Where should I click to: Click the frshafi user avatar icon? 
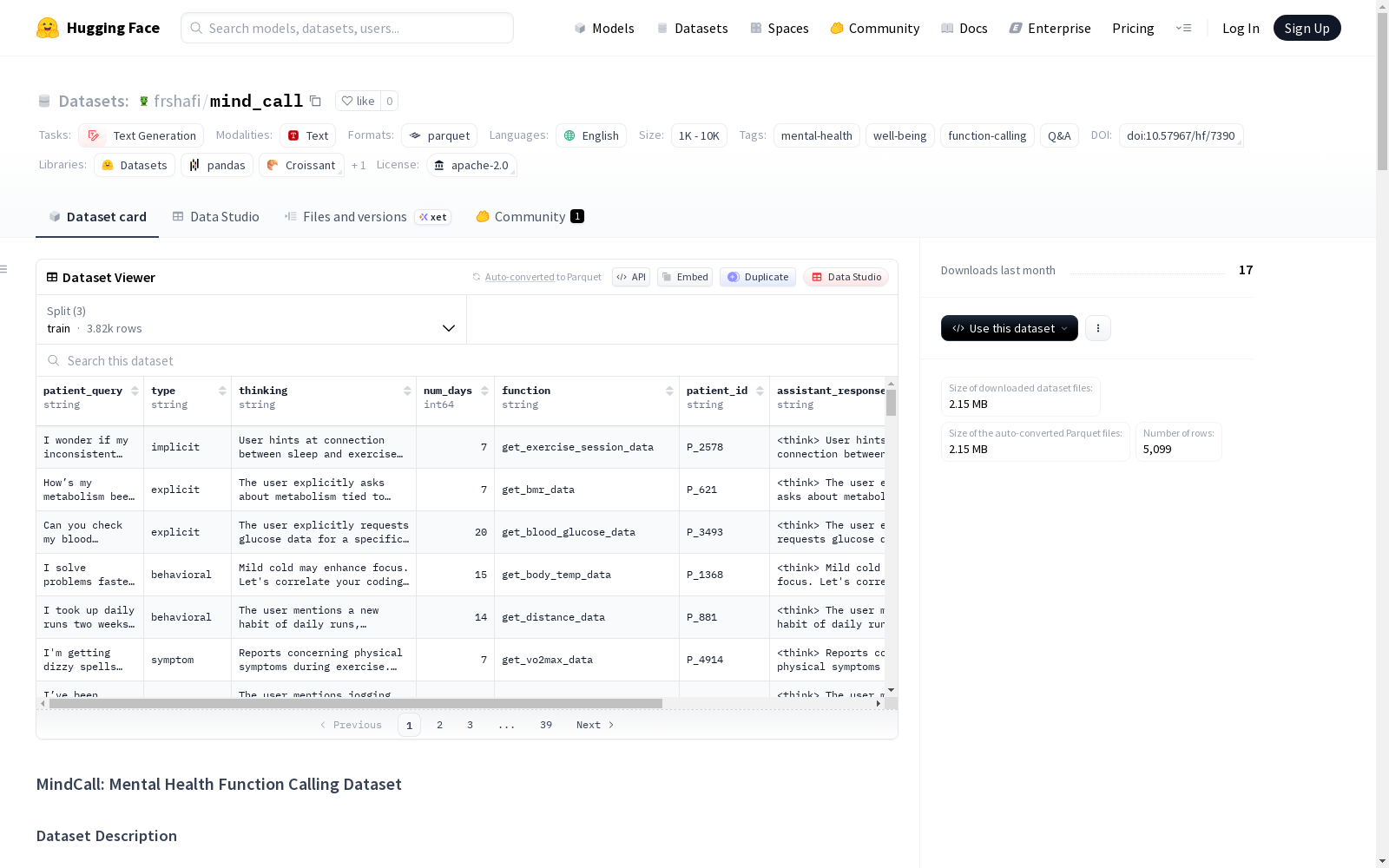[x=144, y=102]
